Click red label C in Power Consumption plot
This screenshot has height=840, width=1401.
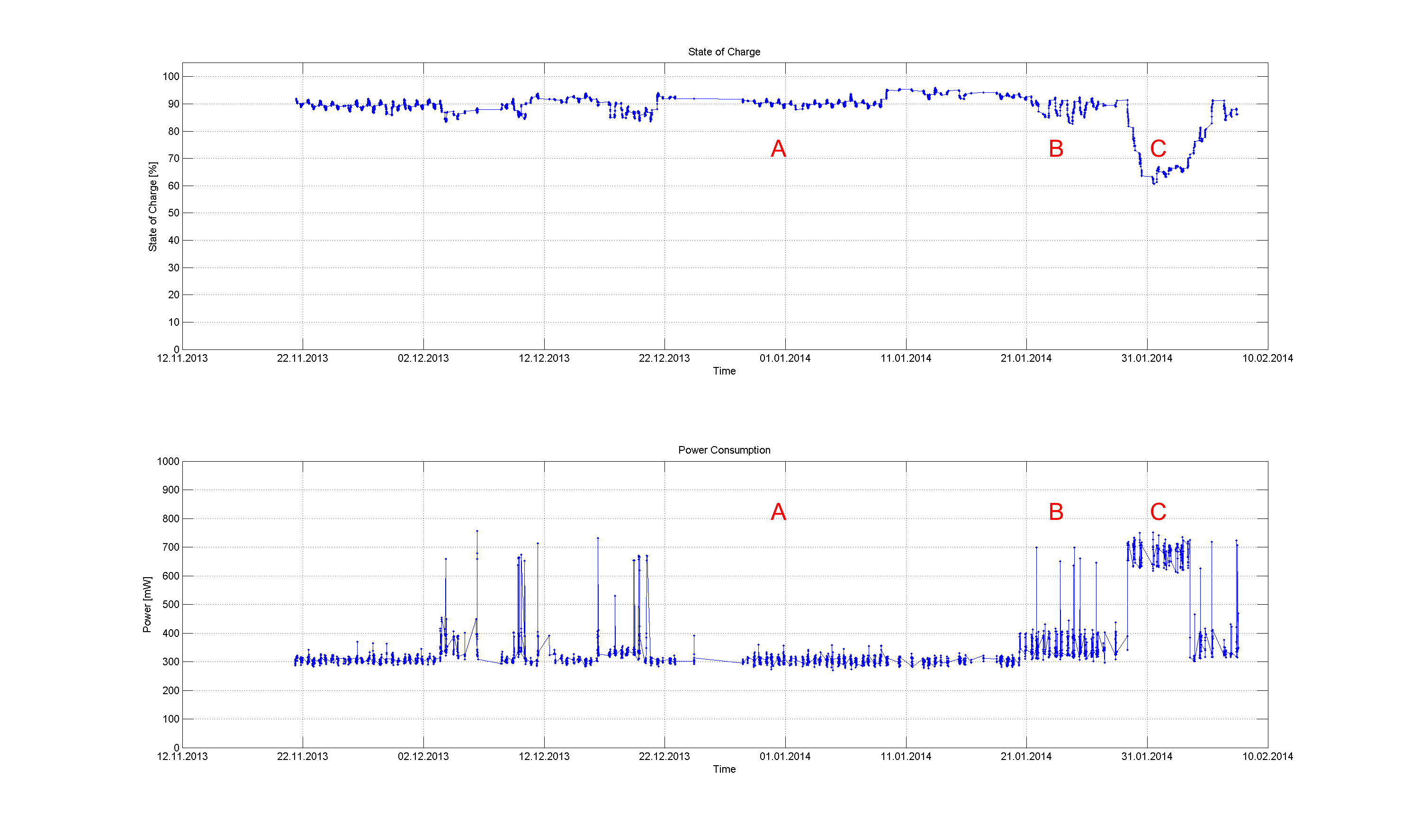pos(1158,512)
